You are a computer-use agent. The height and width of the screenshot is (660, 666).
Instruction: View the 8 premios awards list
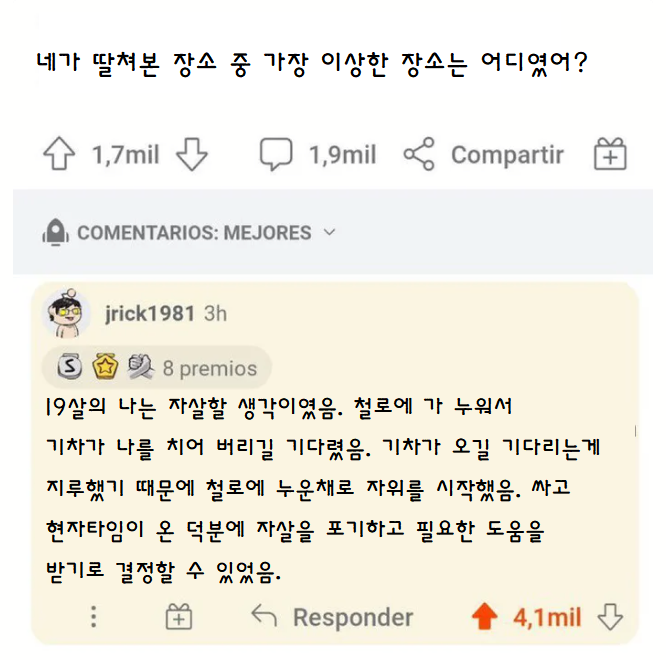pos(209,368)
